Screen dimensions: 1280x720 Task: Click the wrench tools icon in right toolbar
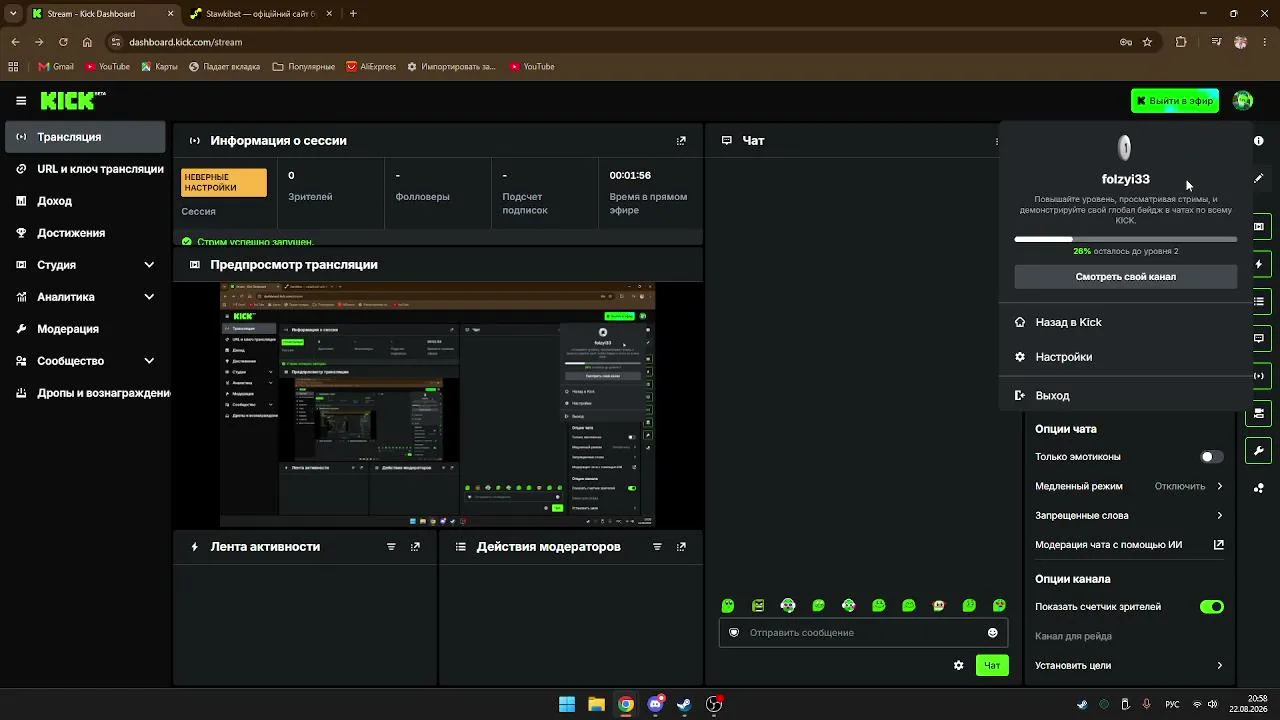(x=1259, y=451)
